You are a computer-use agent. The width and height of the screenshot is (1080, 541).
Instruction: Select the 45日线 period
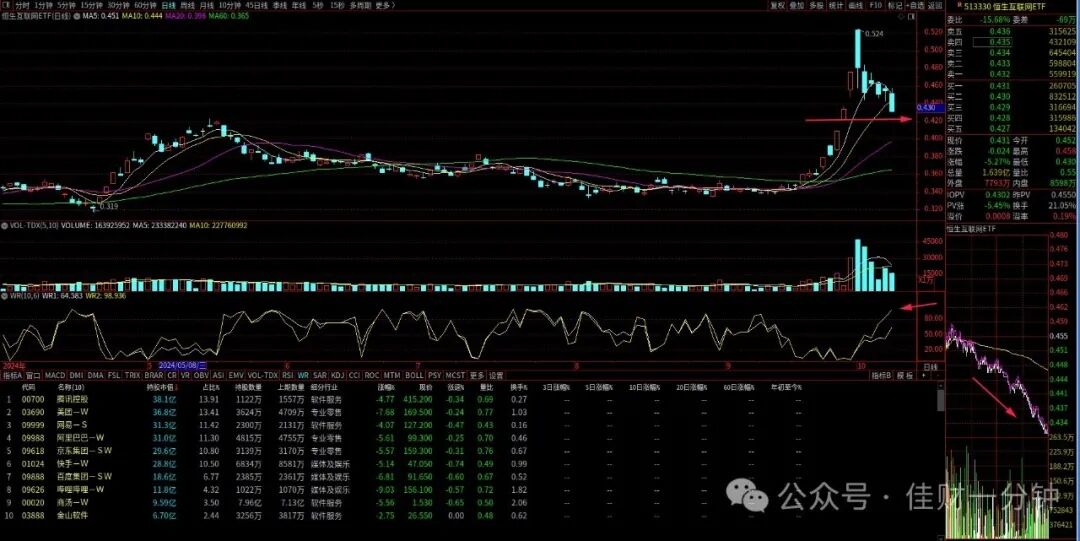pyautogui.click(x=257, y=5)
